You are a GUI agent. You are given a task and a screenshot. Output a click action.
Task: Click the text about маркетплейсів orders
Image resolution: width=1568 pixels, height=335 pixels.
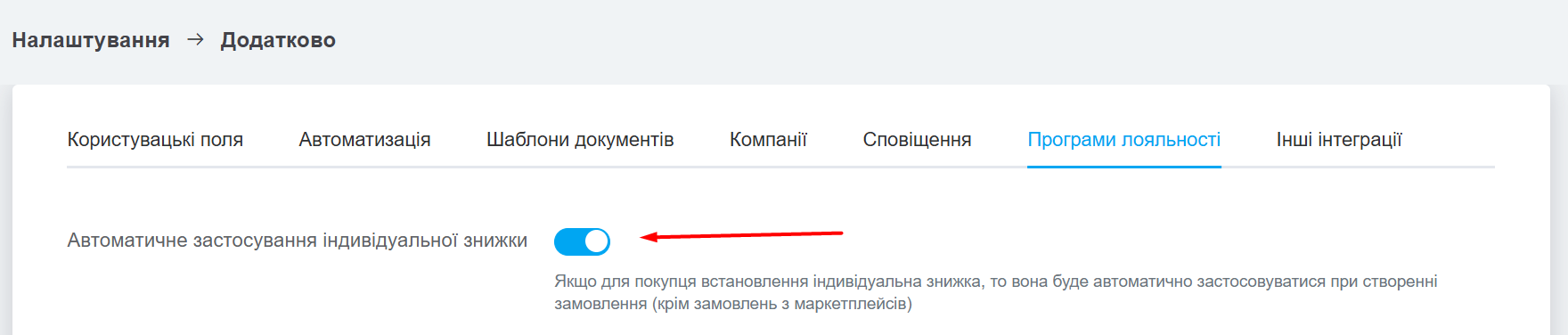coord(733,304)
